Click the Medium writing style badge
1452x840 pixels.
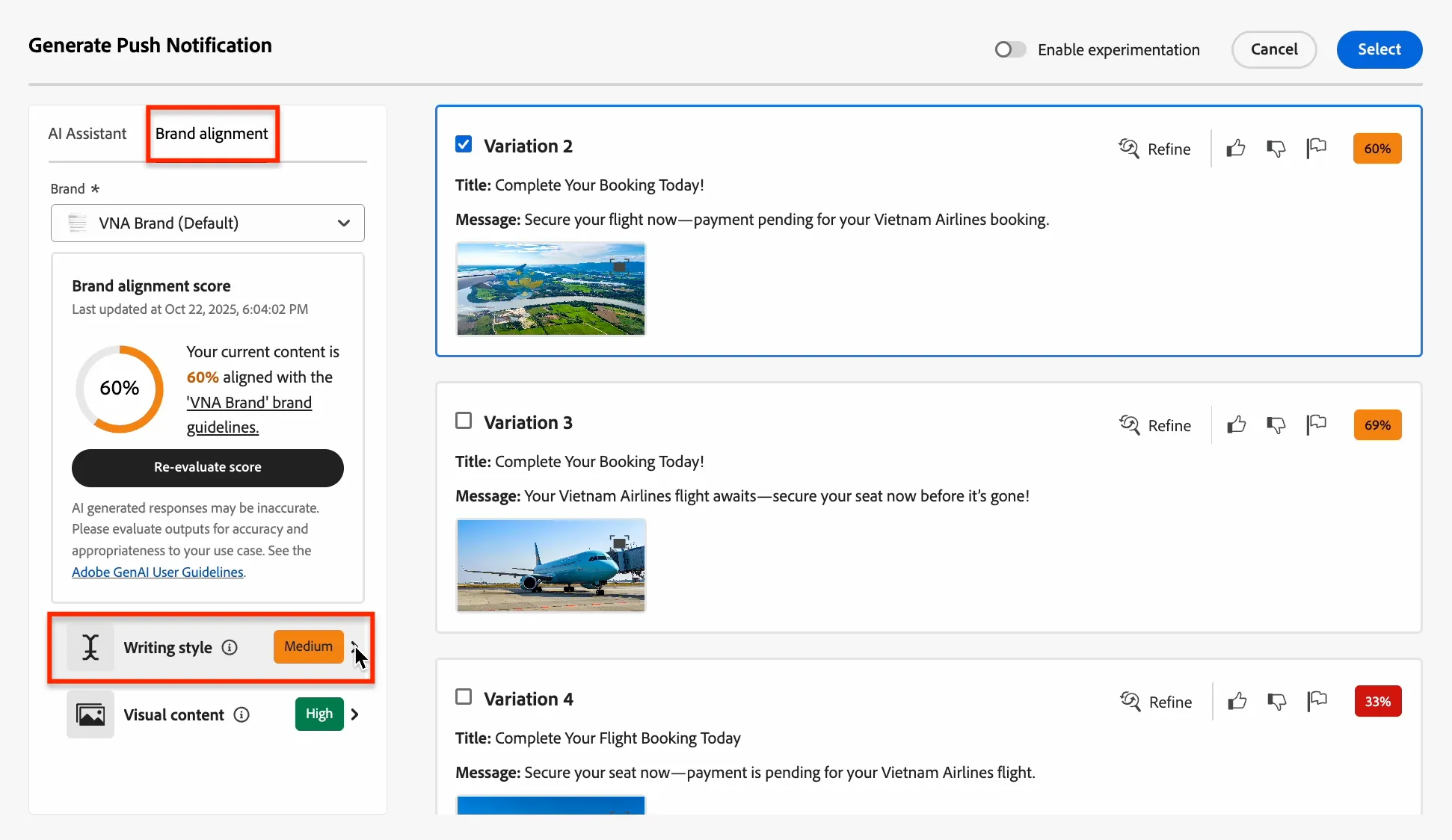coord(308,646)
